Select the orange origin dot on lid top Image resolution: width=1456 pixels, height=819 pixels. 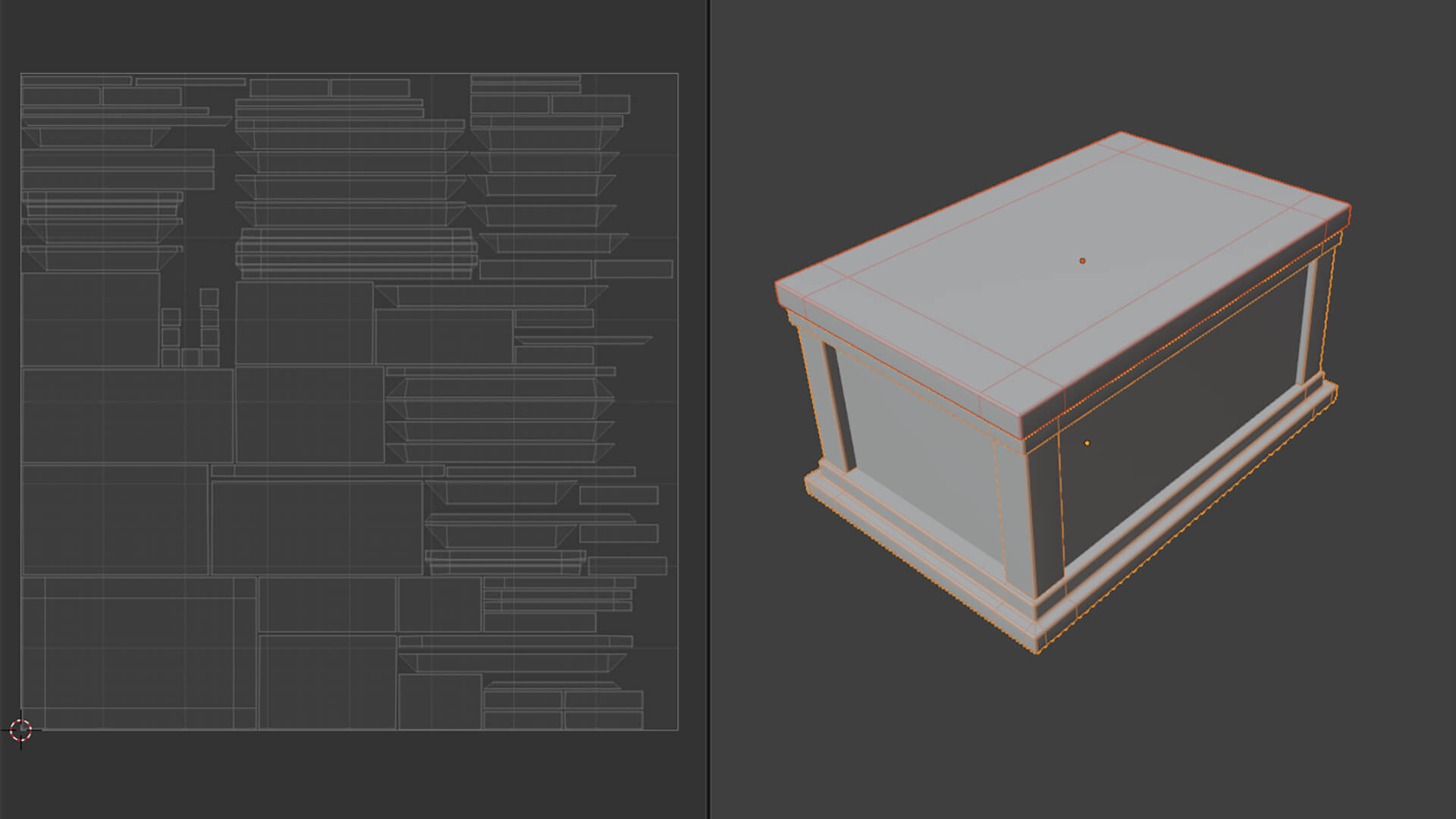tap(1082, 261)
